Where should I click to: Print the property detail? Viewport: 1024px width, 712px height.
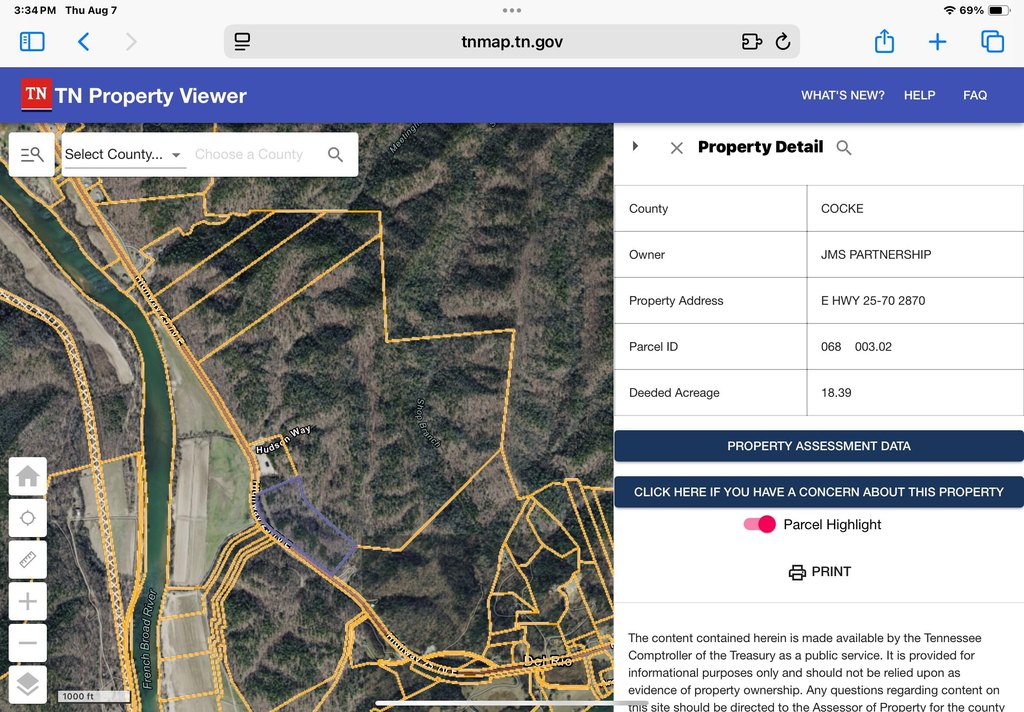click(x=819, y=572)
